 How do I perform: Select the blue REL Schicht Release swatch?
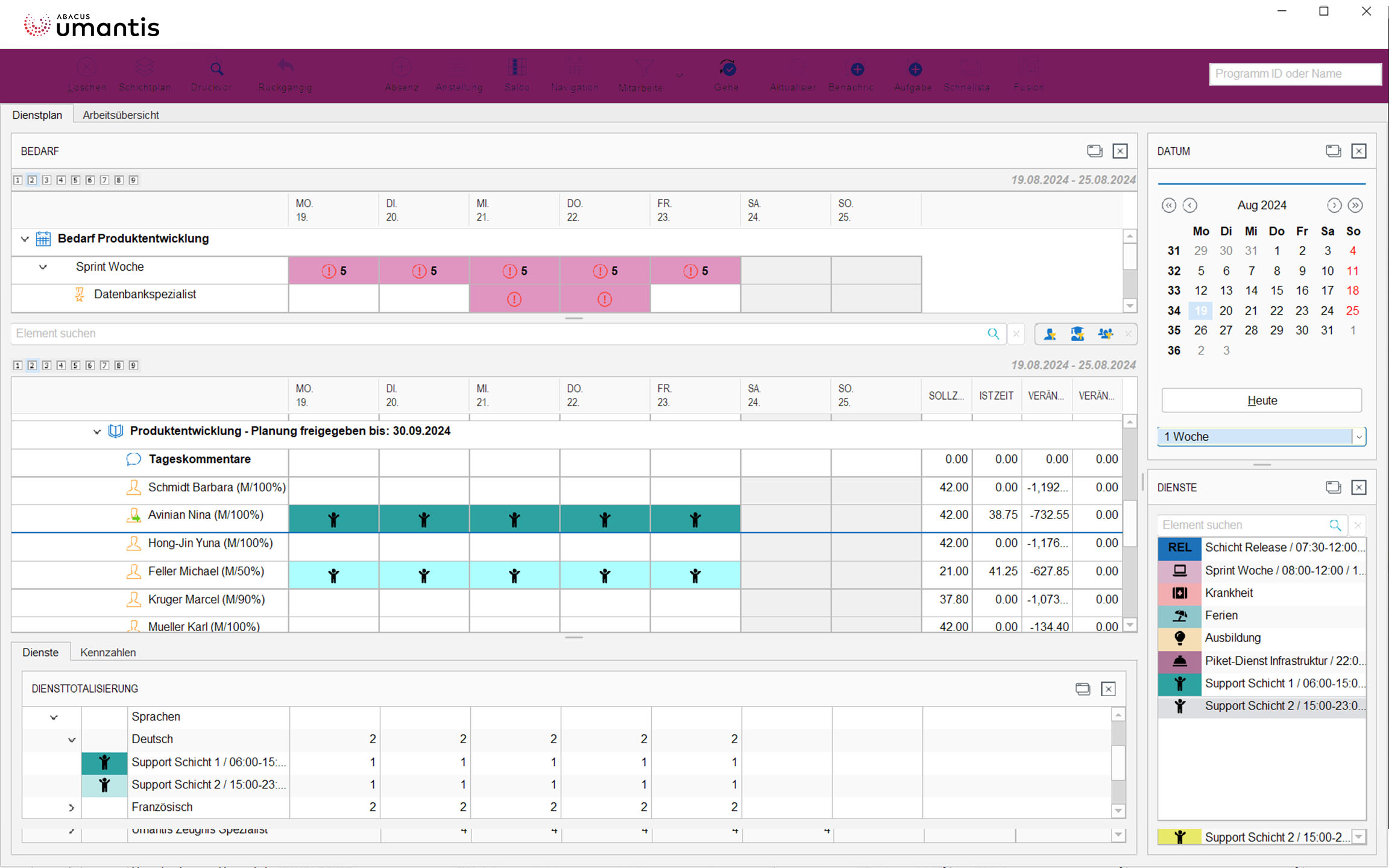click(1179, 547)
